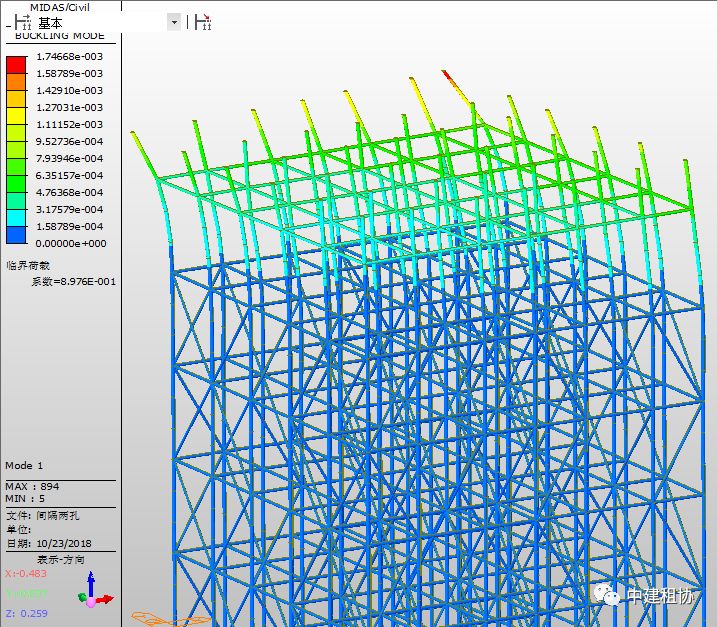
Task: Click the red legend swatch at the top
Action: (x=16, y=64)
